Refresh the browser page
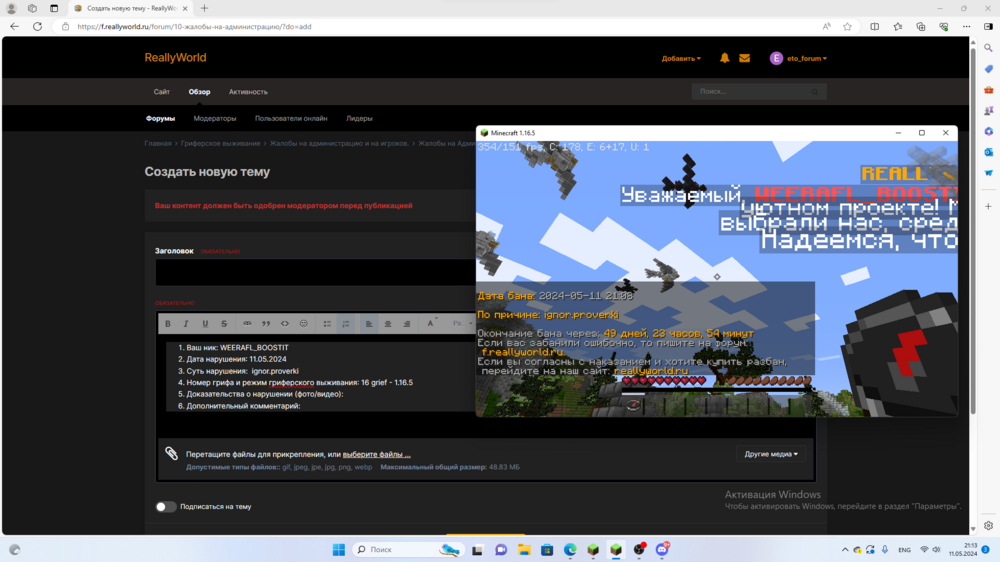 coord(38,27)
